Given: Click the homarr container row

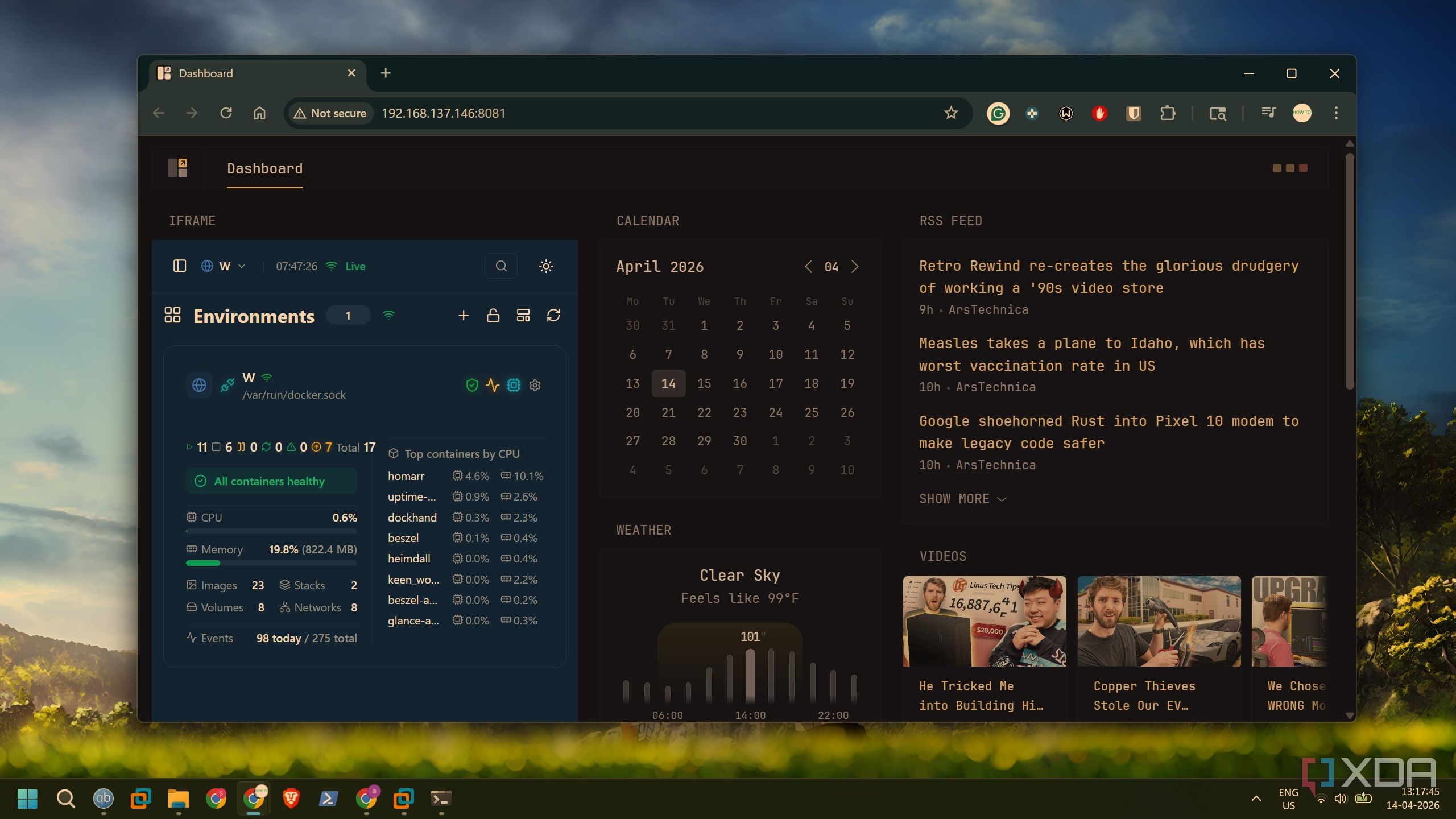Looking at the screenshot, I should tap(465, 476).
